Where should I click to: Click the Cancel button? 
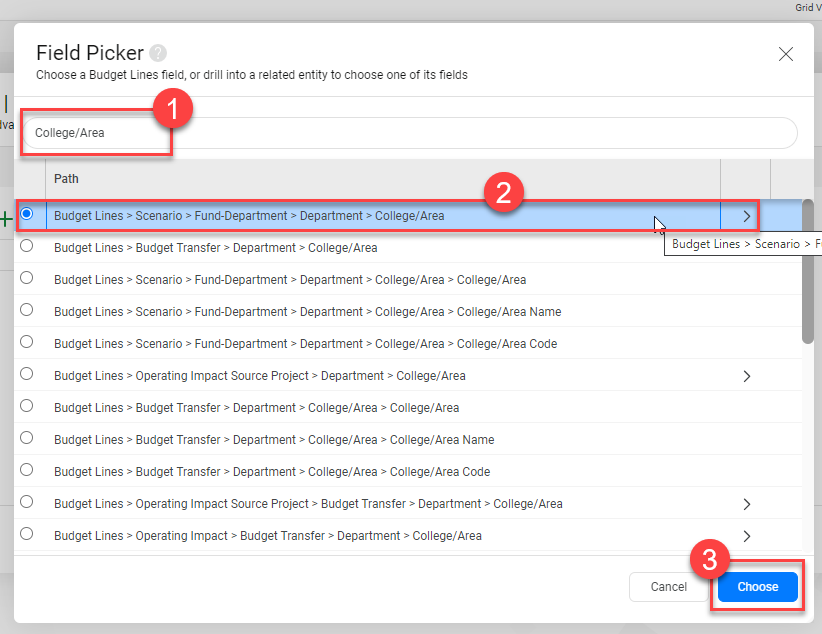668,587
